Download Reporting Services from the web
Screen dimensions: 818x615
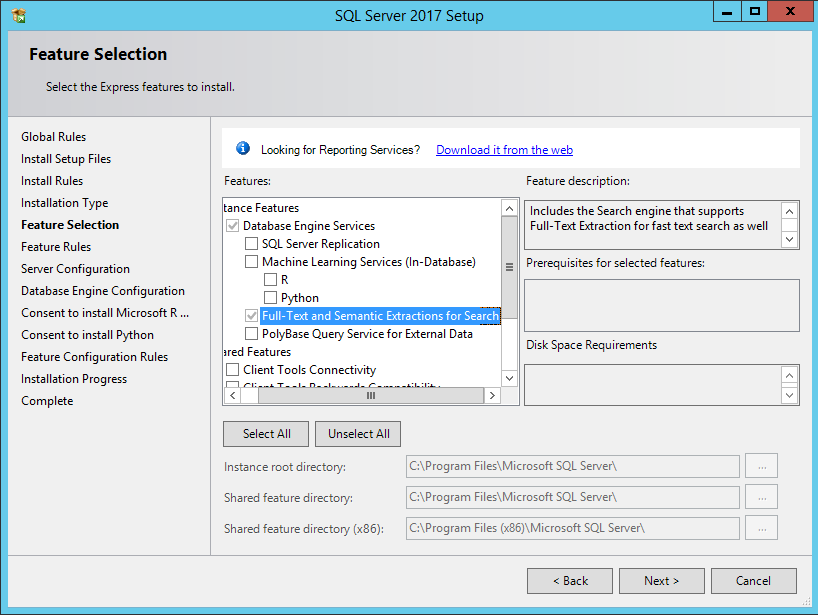coord(504,150)
